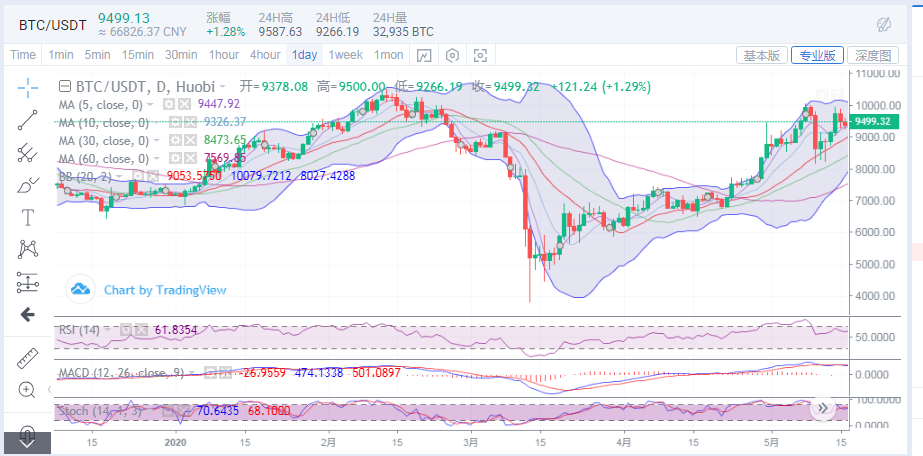Remove the MA (5, close, 0) indicator

(x=185, y=104)
